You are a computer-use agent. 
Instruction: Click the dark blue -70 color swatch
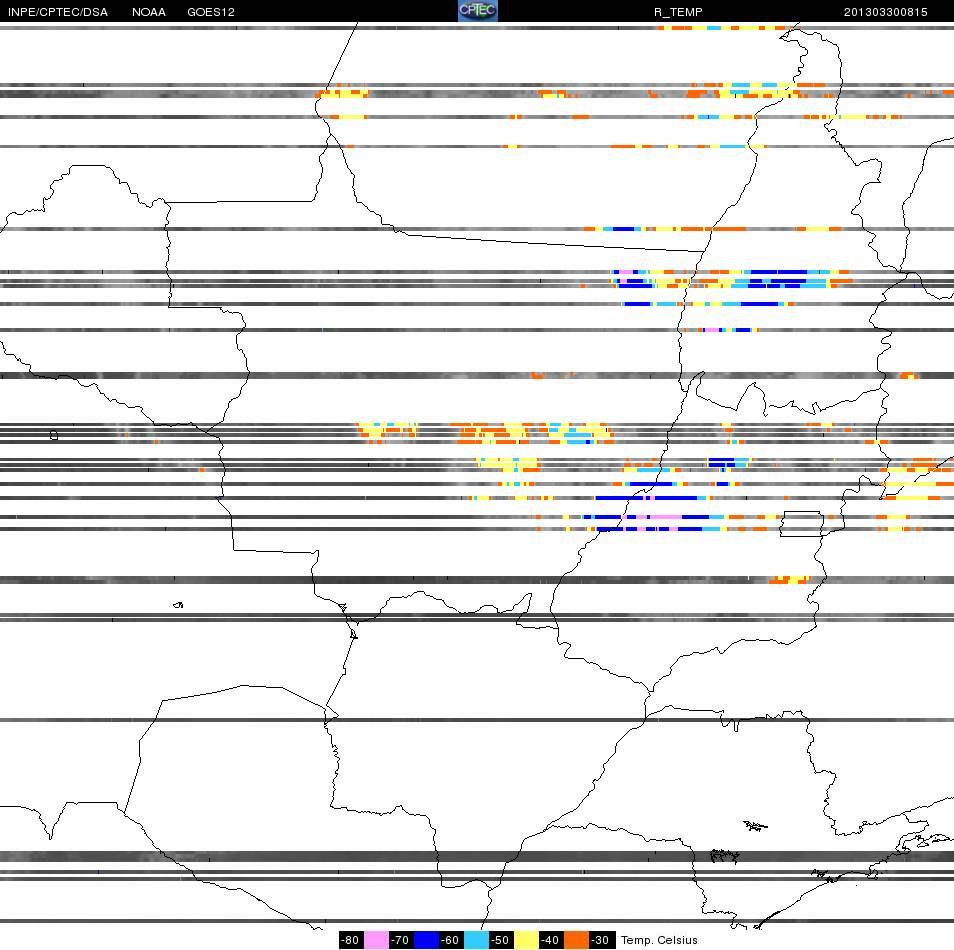[426, 940]
